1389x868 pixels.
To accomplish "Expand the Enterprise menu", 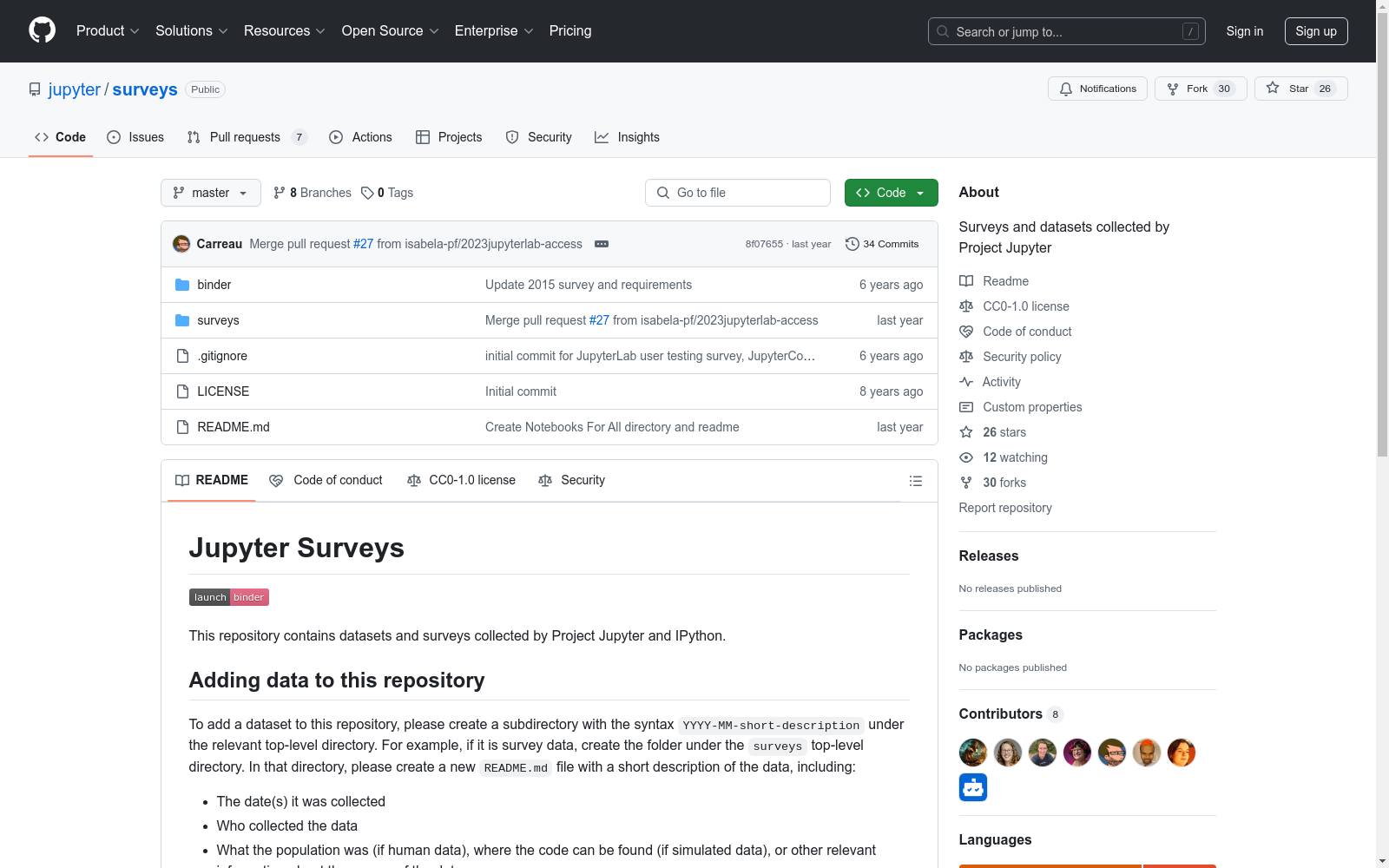I will (x=494, y=30).
